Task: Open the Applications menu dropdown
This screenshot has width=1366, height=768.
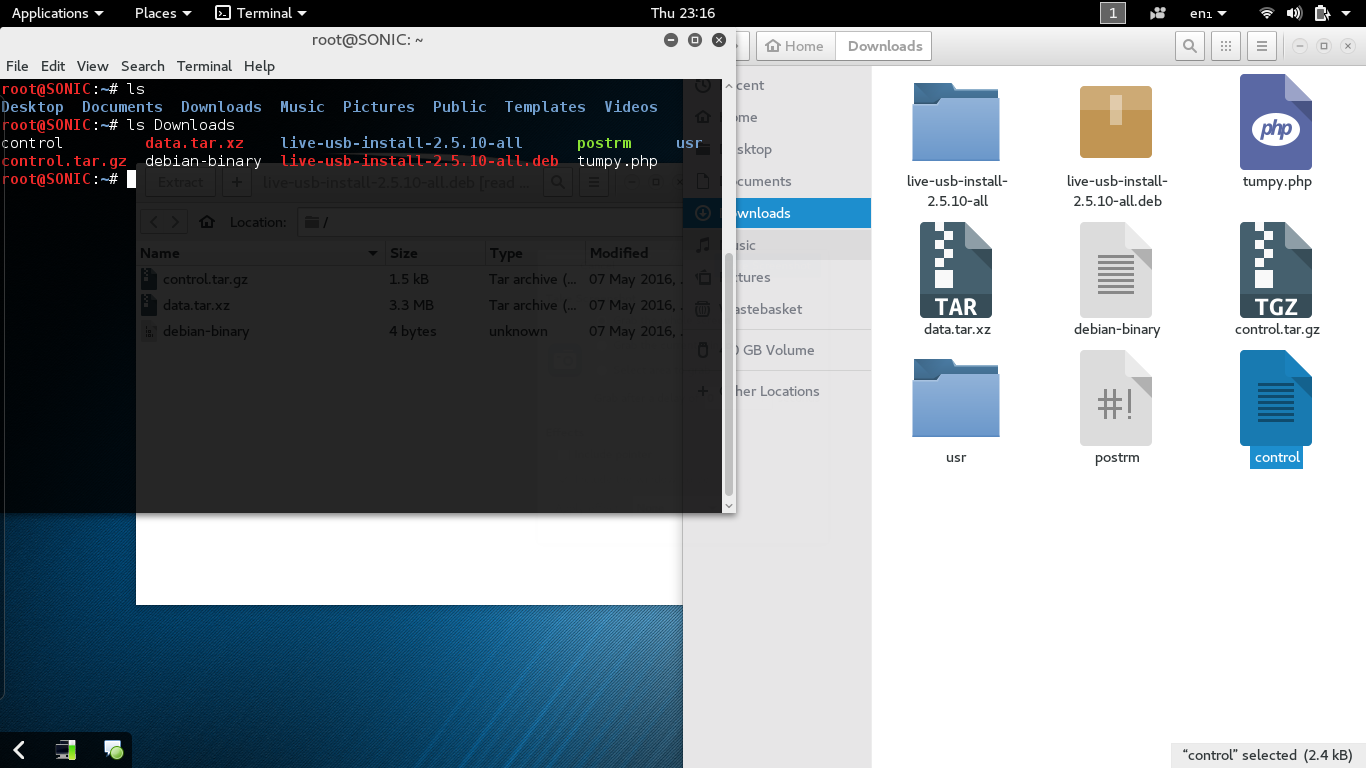Action: coord(57,13)
